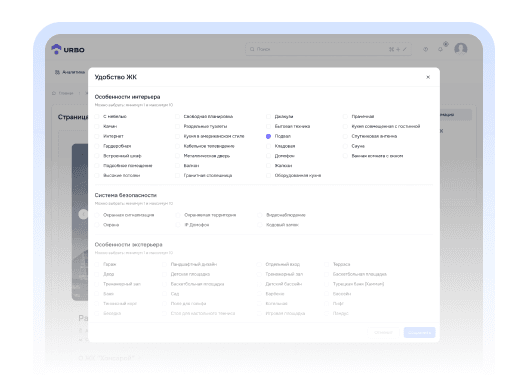529x380 pixels.
Task: Check Детский бассейн
Action: coord(259,284)
